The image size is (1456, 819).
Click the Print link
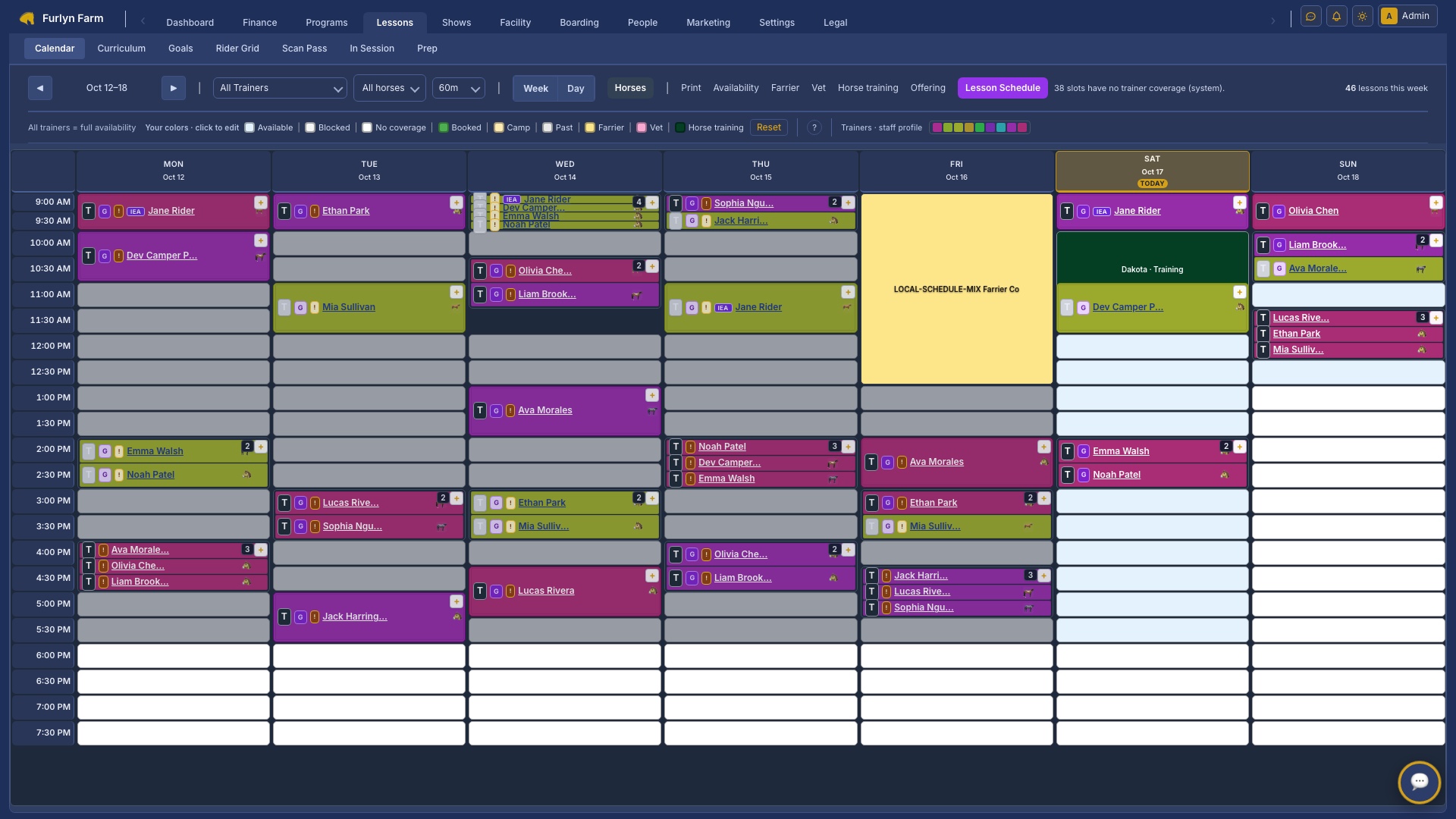click(x=691, y=88)
